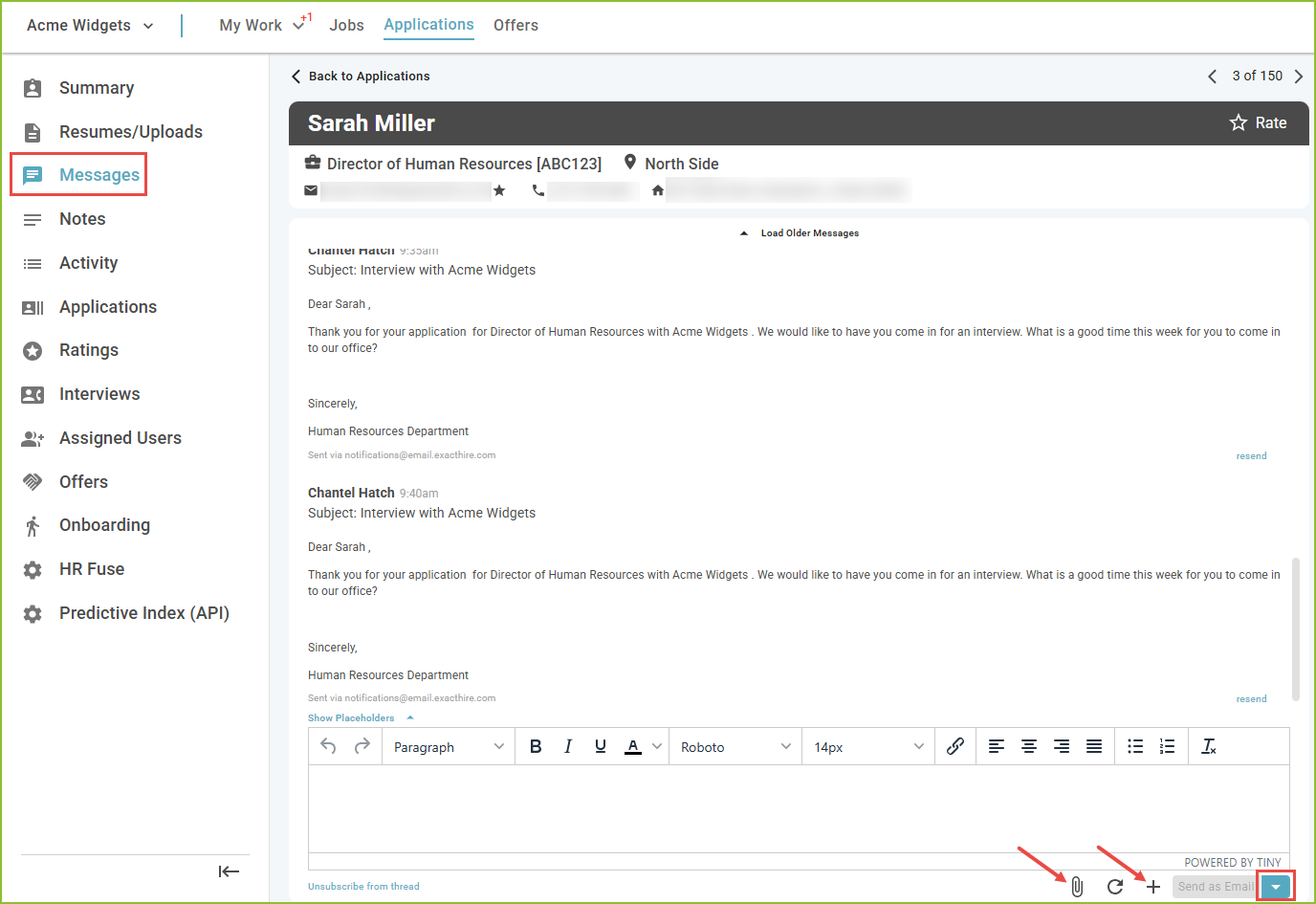1316x904 pixels.
Task: Clear text formatting
Action: [1209, 746]
